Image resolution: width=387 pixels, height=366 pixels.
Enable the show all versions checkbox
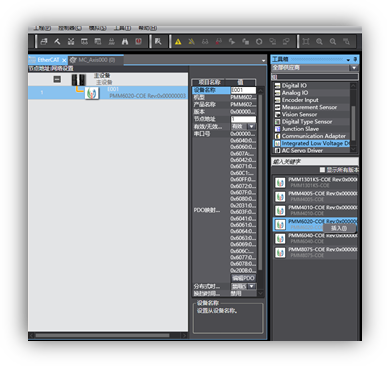pyautogui.click(x=322, y=170)
